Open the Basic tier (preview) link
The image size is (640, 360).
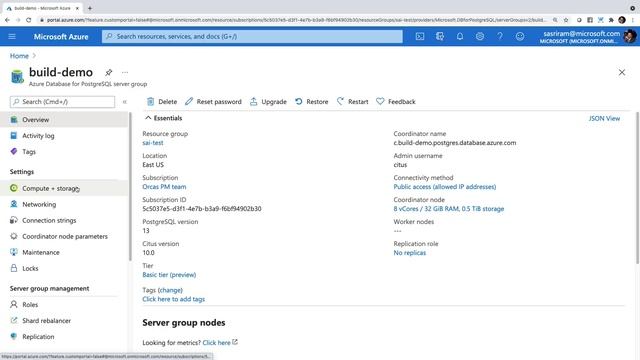[x=169, y=275]
